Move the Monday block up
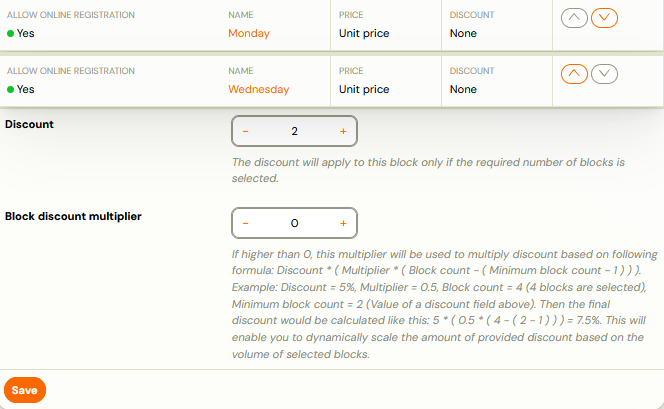The width and height of the screenshot is (664, 409). point(574,18)
